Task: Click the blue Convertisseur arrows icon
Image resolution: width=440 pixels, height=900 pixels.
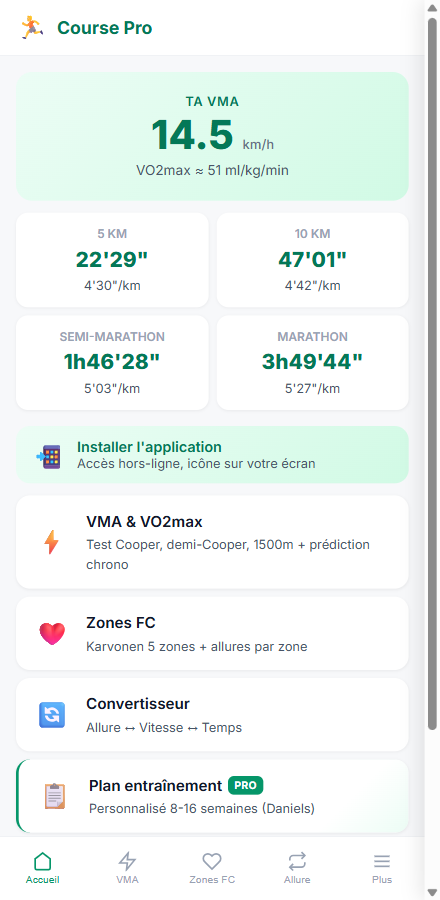Action: (52, 715)
